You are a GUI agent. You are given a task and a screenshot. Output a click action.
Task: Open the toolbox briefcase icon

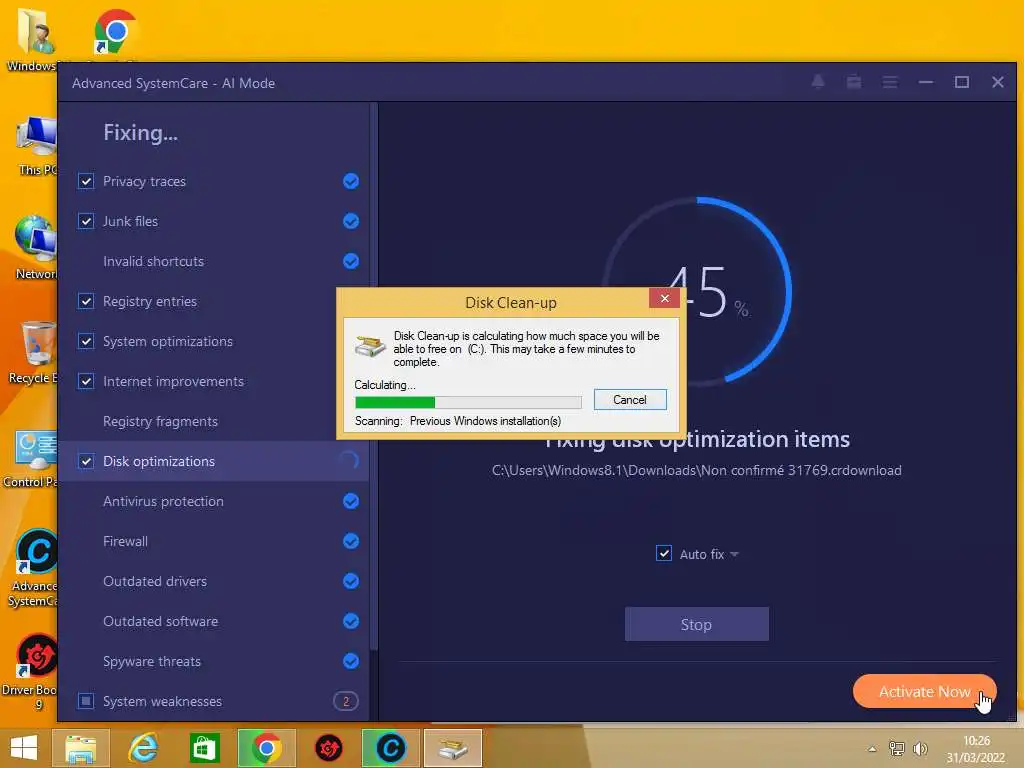point(854,82)
